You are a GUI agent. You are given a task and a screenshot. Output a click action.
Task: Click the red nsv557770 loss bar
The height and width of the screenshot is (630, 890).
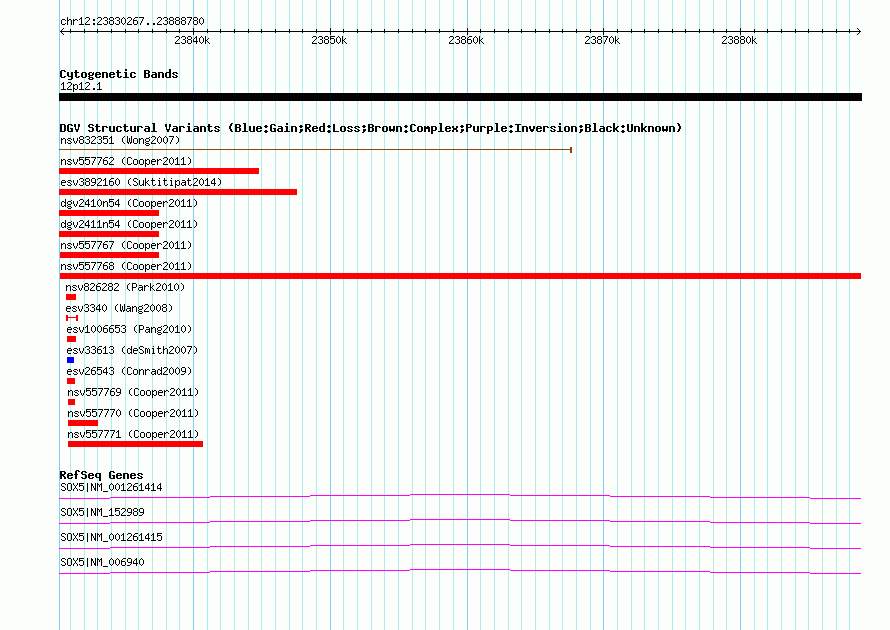(x=83, y=423)
